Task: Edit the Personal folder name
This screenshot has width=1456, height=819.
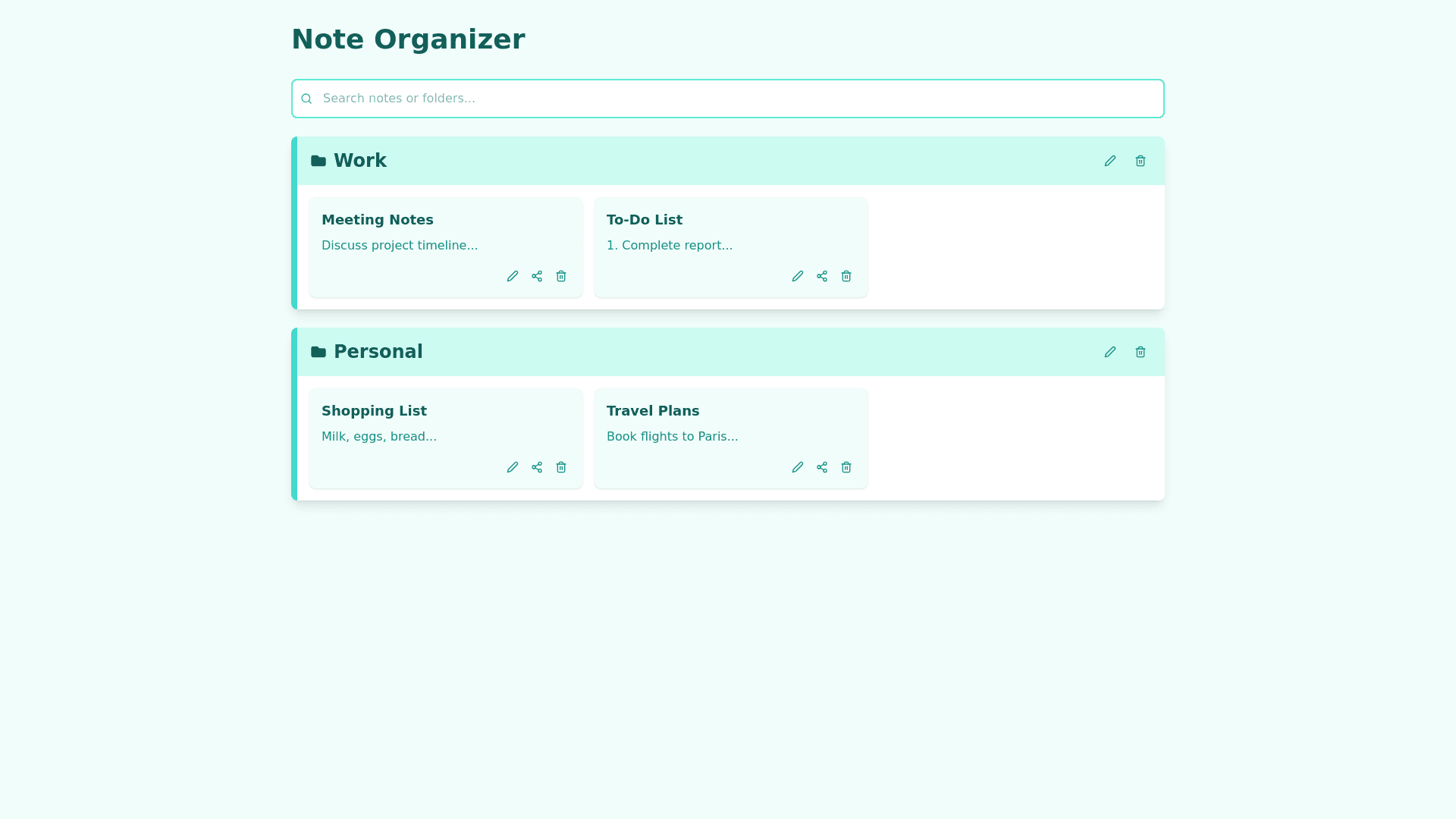Action: coord(1110,352)
